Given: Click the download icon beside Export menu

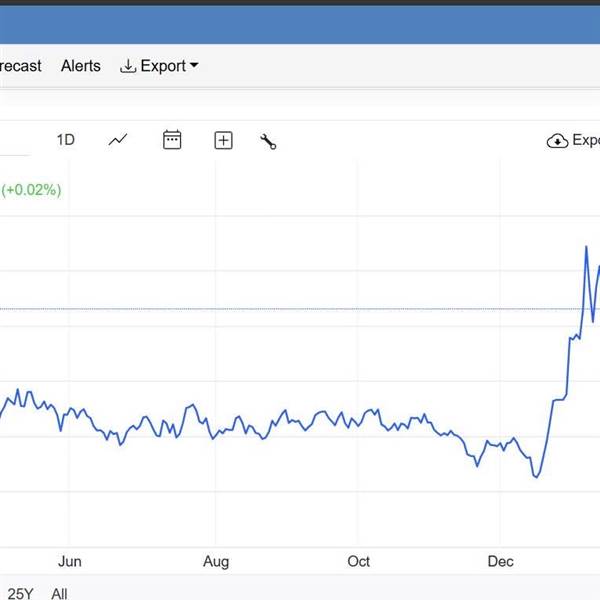Looking at the screenshot, I should click(127, 66).
